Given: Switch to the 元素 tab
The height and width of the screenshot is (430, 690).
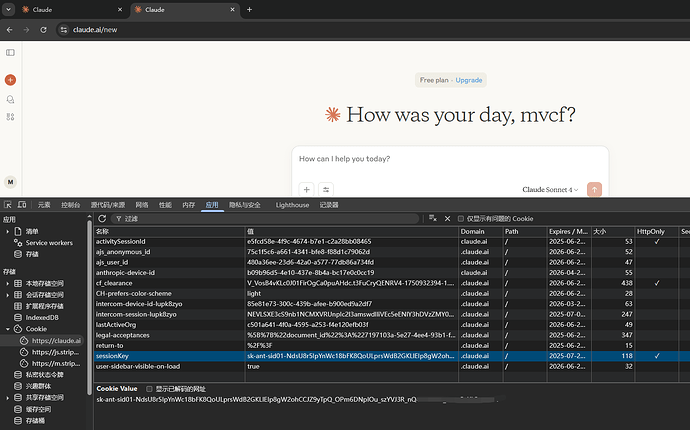Looking at the screenshot, I should click(x=44, y=205).
